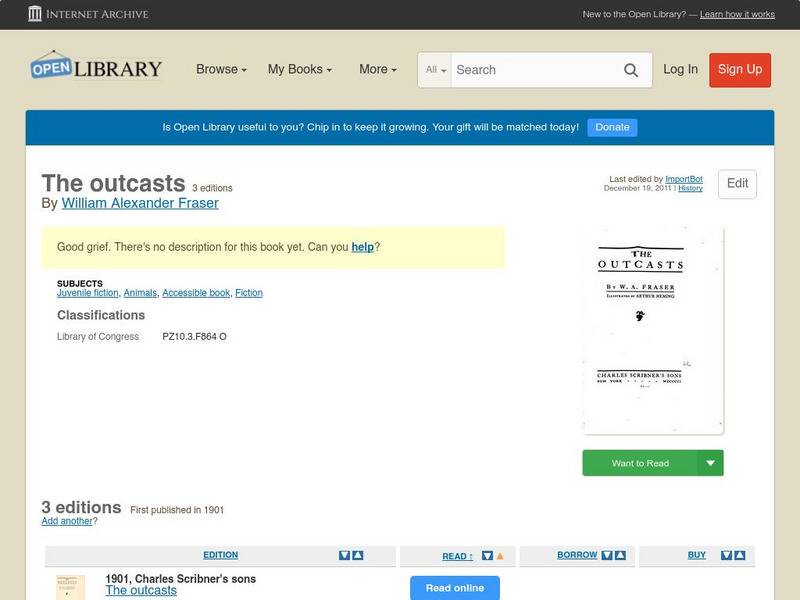
Task: Toggle descending sort on the BORROW column
Action: [607, 555]
